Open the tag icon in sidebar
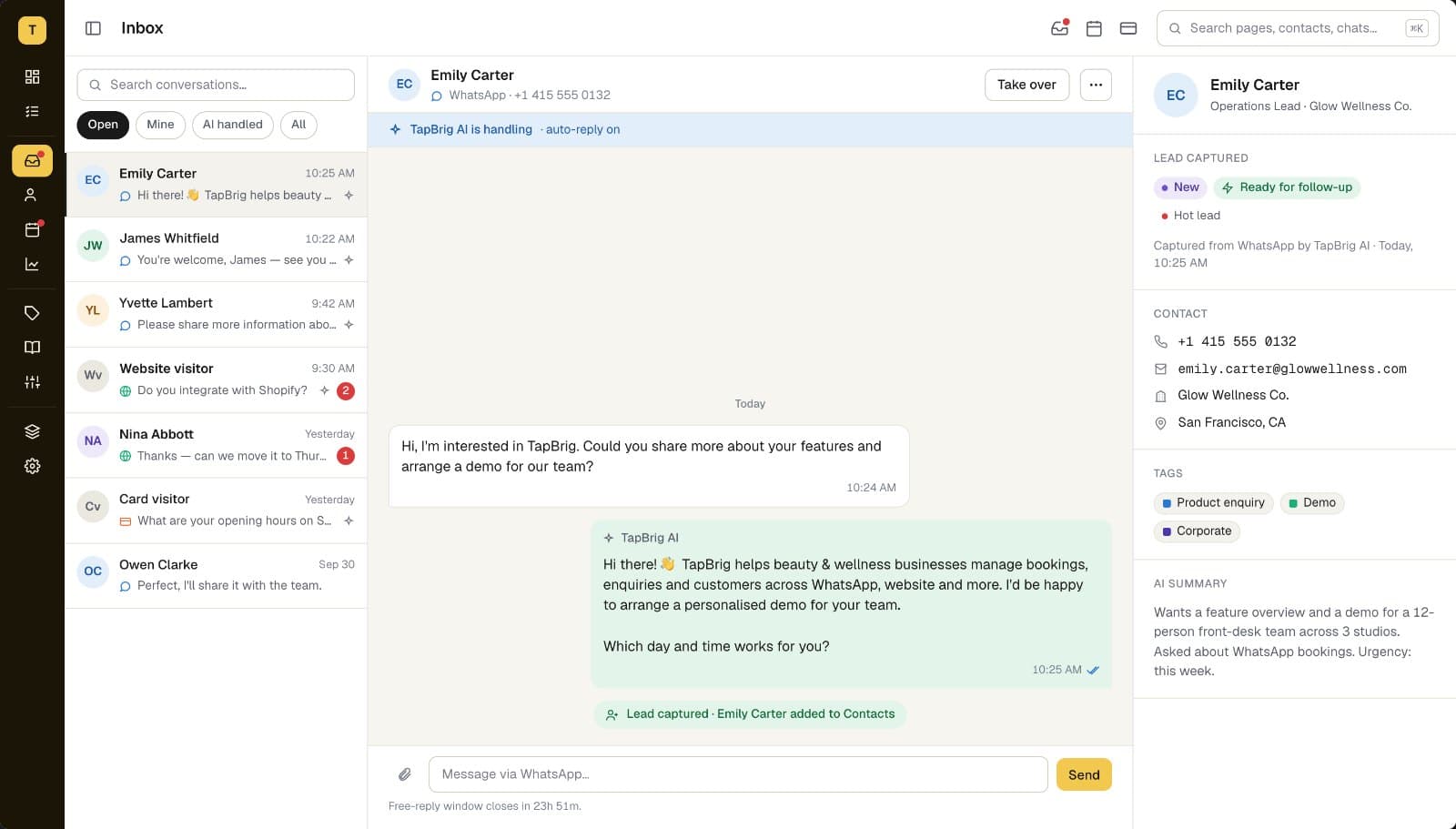The image size is (1456, 829). (x=32, y=313)
